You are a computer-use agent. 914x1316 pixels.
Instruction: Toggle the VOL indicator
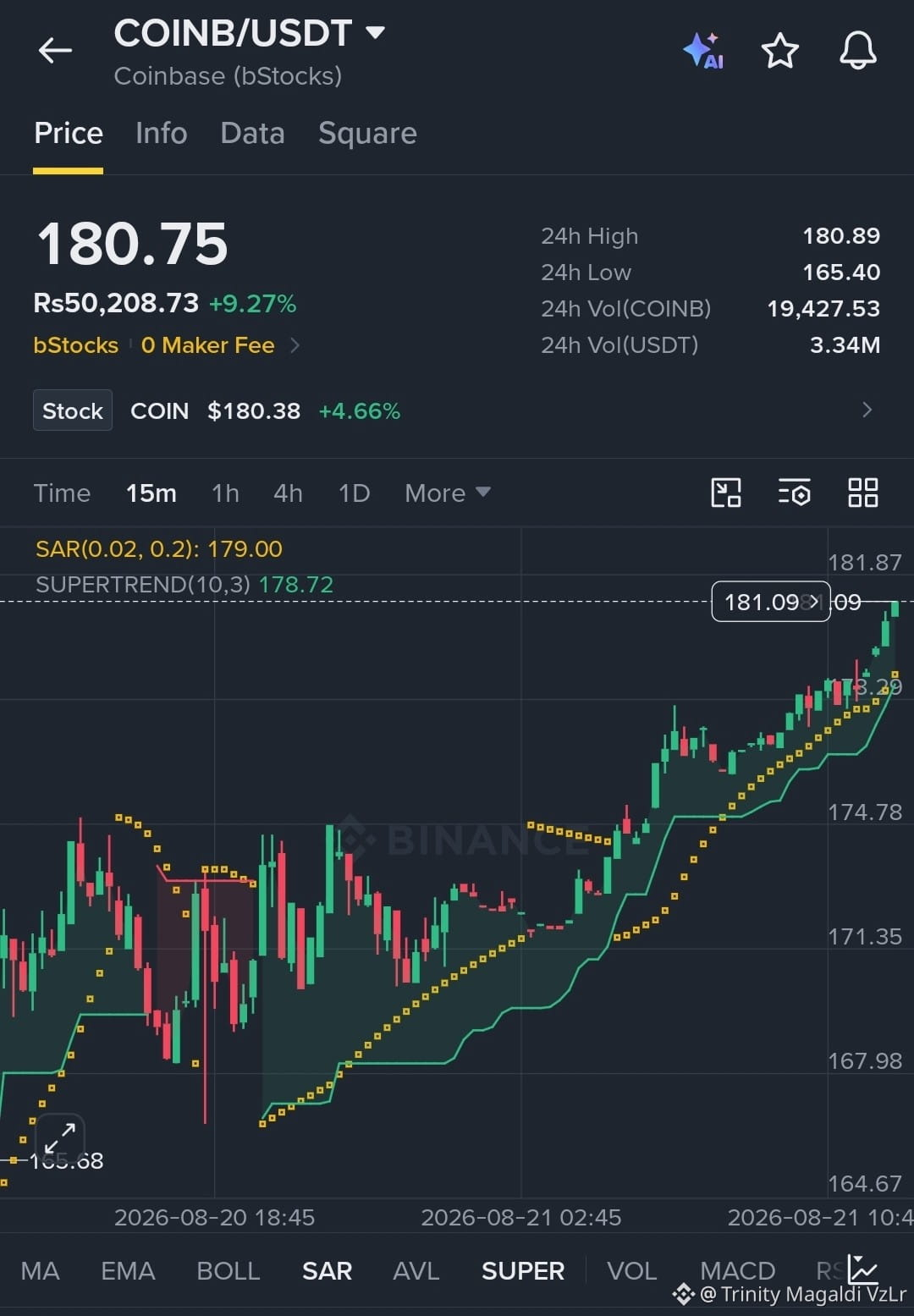tap(631, 1270)
